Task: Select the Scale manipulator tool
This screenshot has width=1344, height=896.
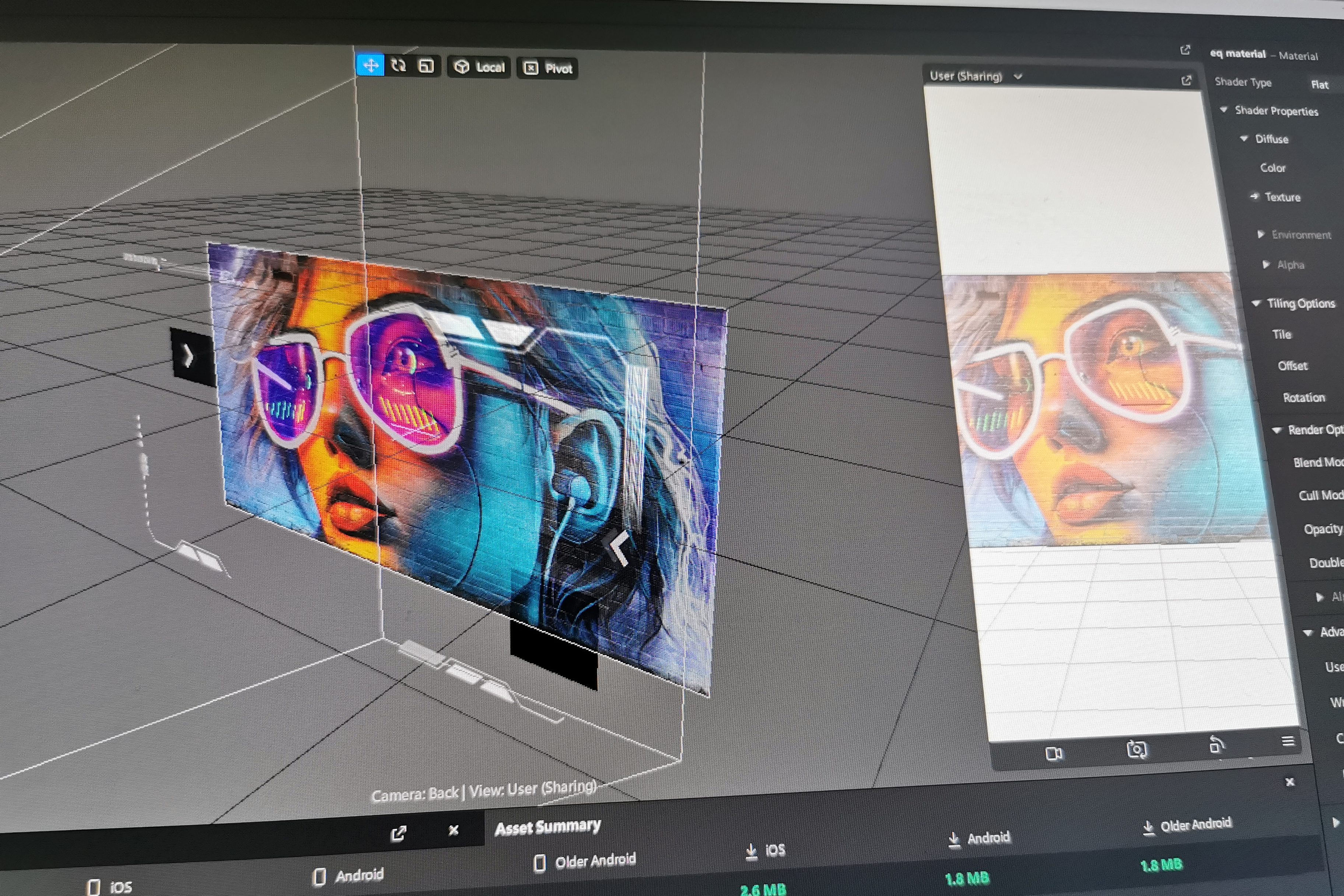Action: tap(426, 66)
